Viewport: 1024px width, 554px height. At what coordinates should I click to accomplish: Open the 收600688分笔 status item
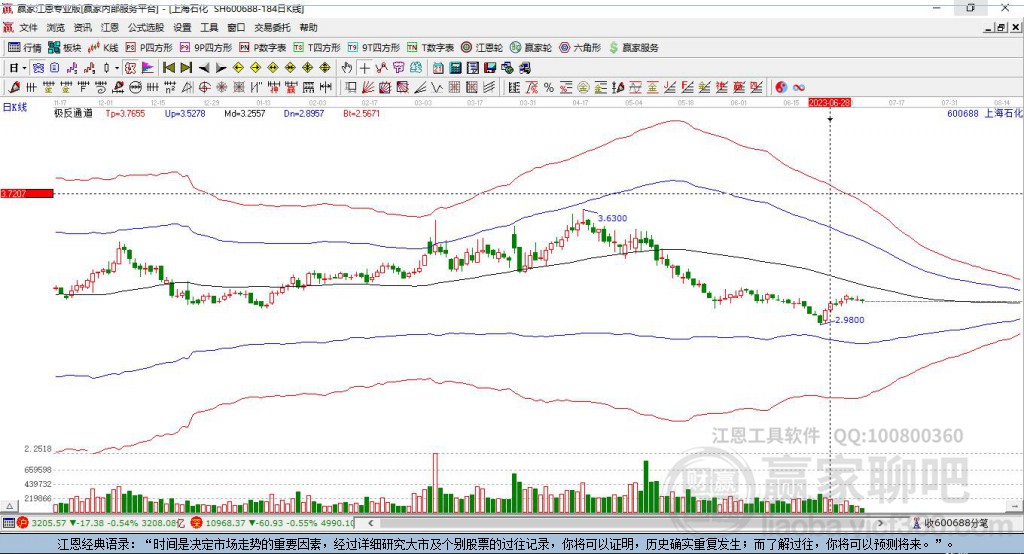[x=951, y=523]
